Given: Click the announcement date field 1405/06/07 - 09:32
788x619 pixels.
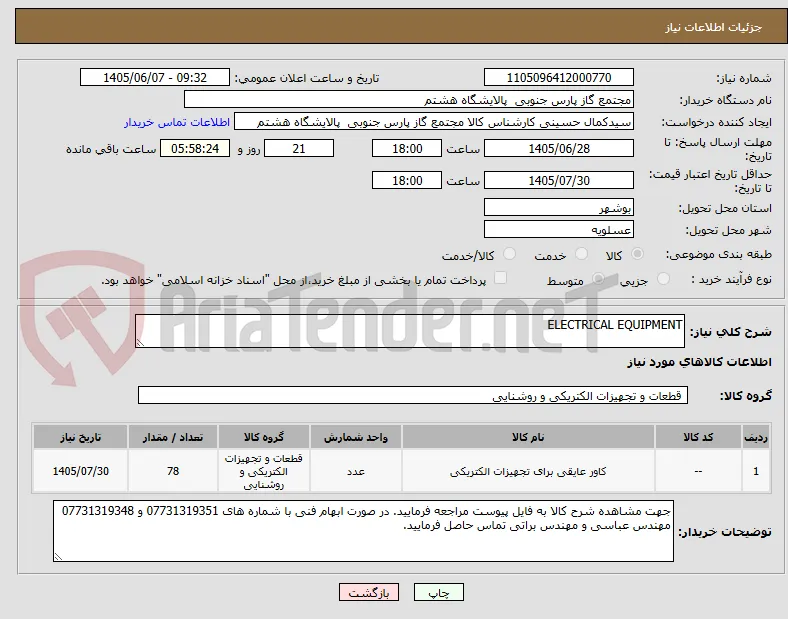Looking at the screenshot, I should click(155, 77).
